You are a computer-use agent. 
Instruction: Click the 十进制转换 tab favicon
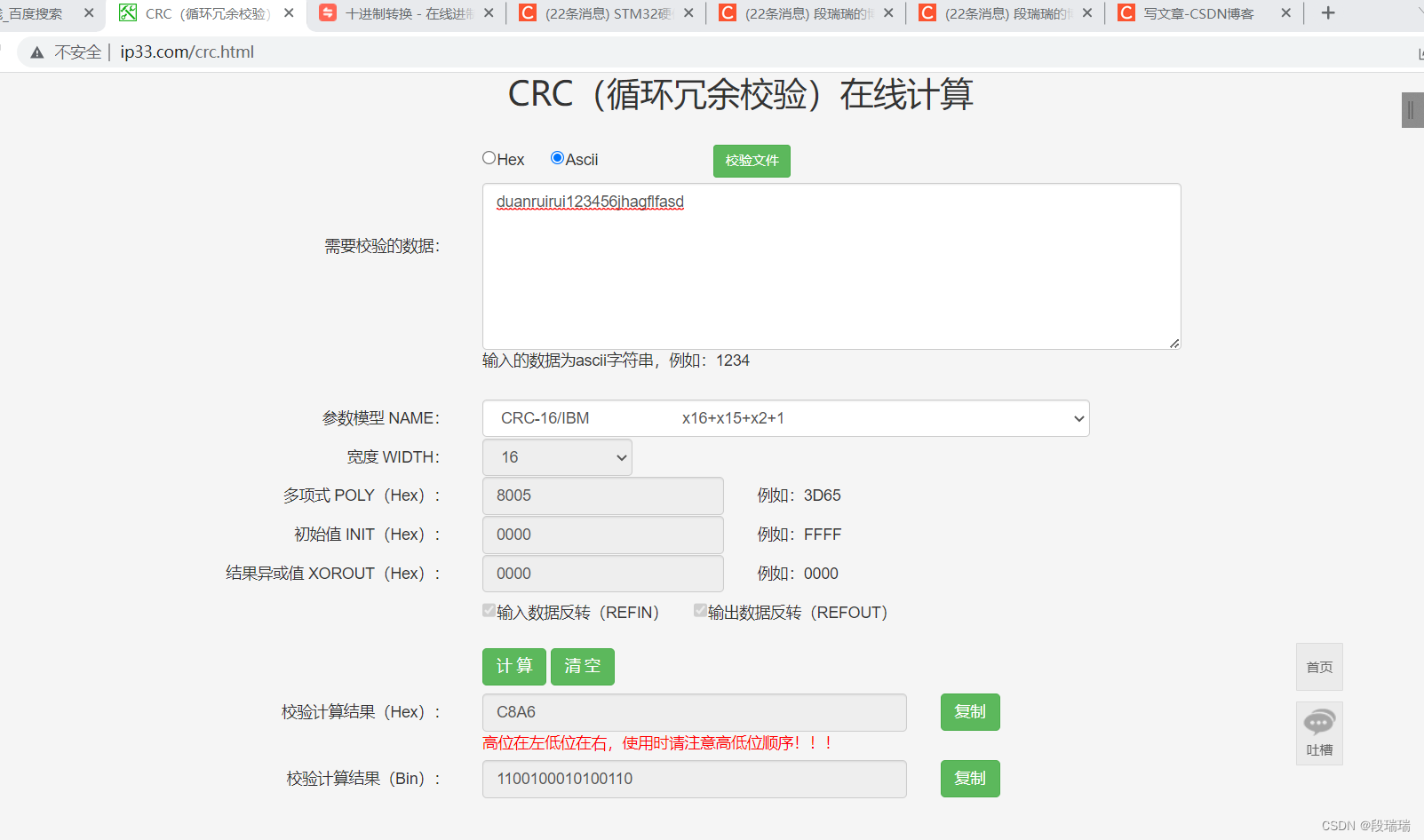328,12
